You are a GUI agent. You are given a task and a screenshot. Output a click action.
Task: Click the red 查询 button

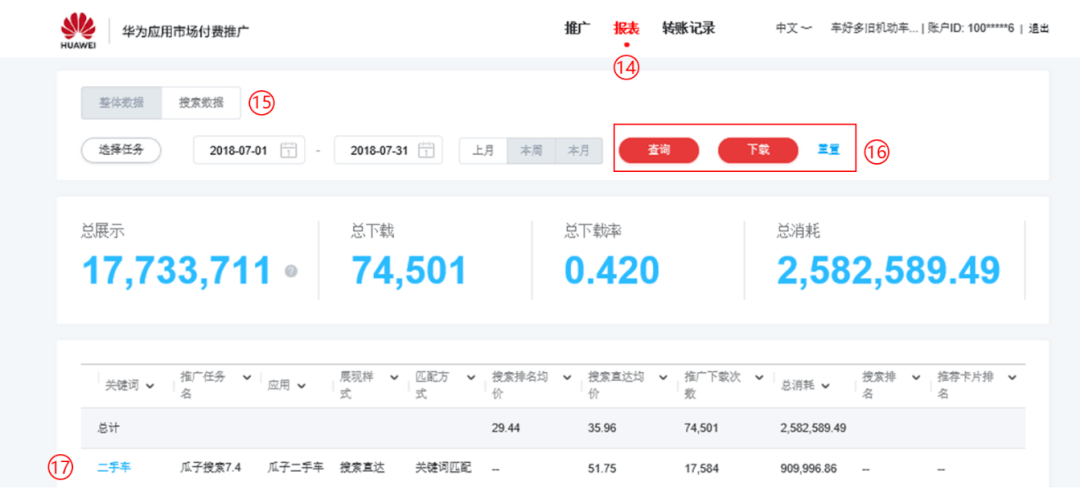[x=658, y=150]
